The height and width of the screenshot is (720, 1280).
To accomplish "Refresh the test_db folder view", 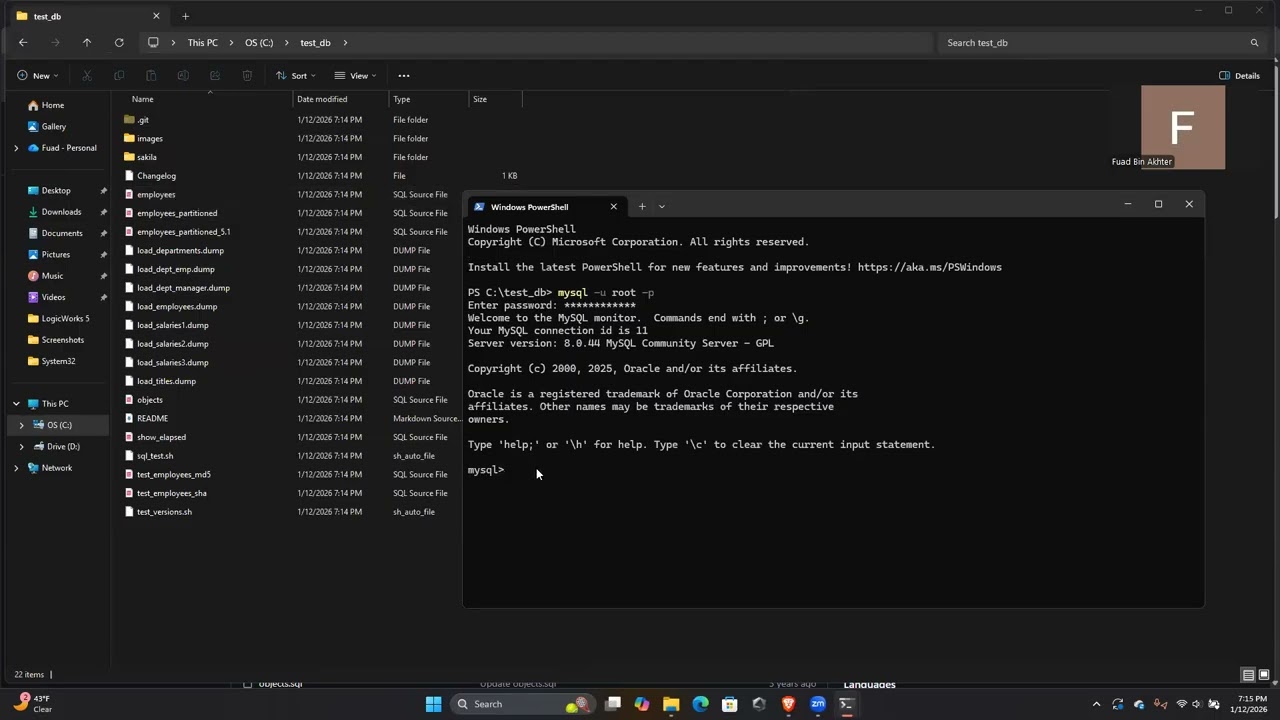I will tap(119, 43).
